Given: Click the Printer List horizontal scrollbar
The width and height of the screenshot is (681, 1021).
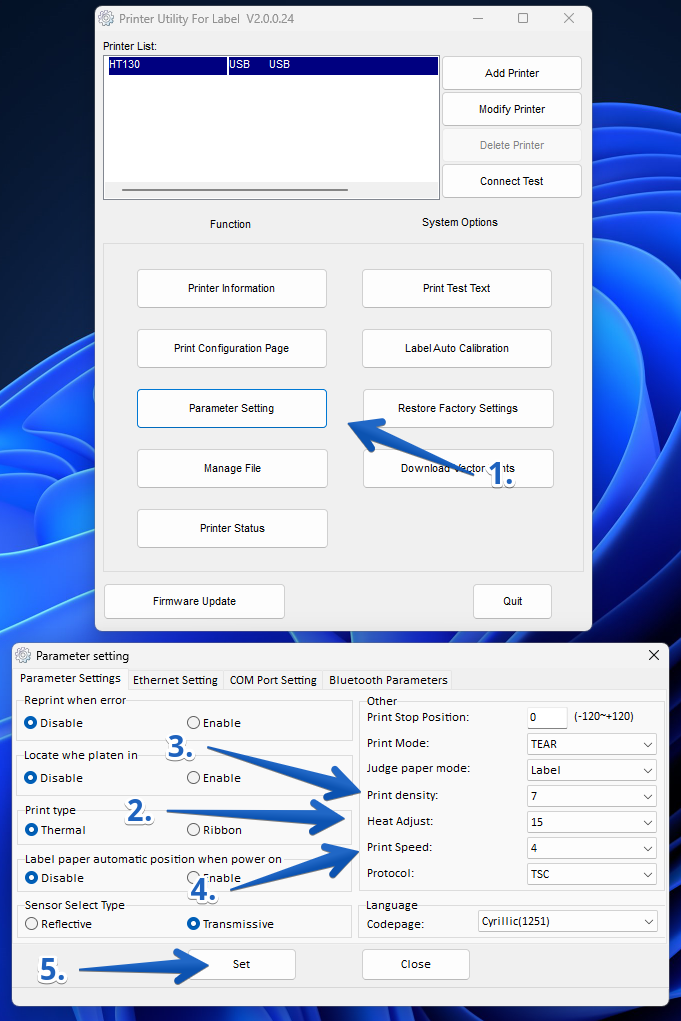Looking at the screenshot, I should (235, 190).
